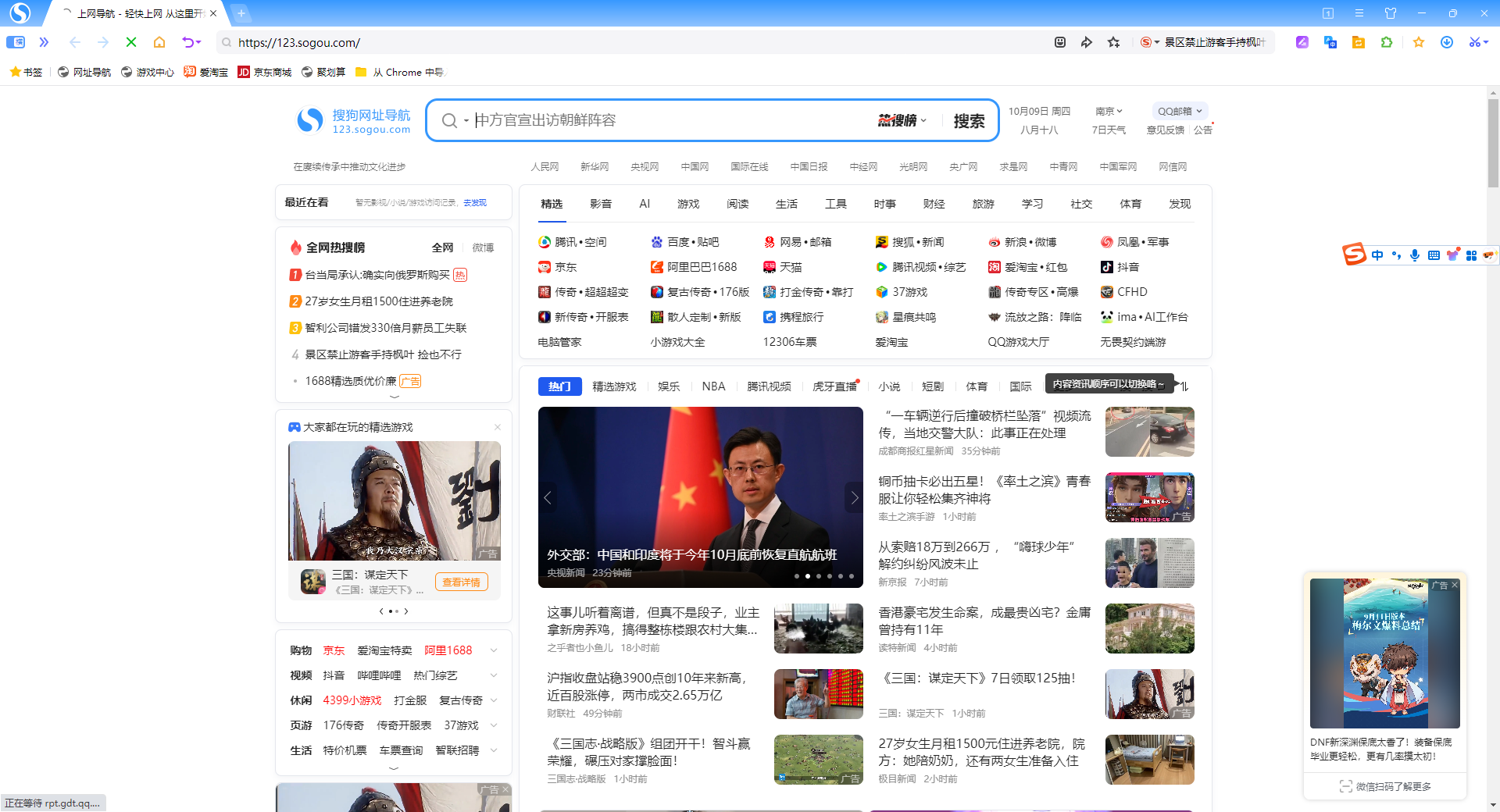Switch to the 影音 category tab
Image resolution: width=1500 pixels, height=812 pixels.
601,204
